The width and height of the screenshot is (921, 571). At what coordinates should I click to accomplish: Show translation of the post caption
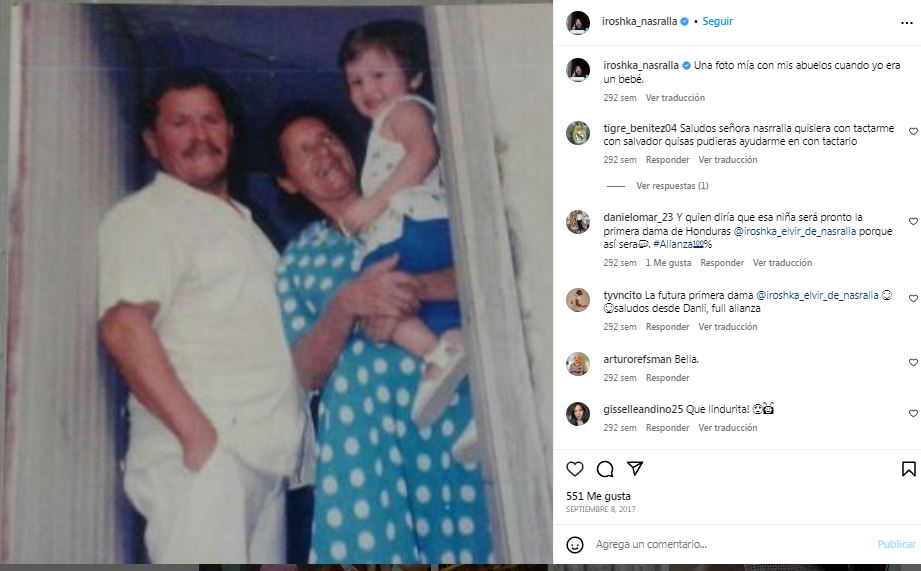[675, 98]
